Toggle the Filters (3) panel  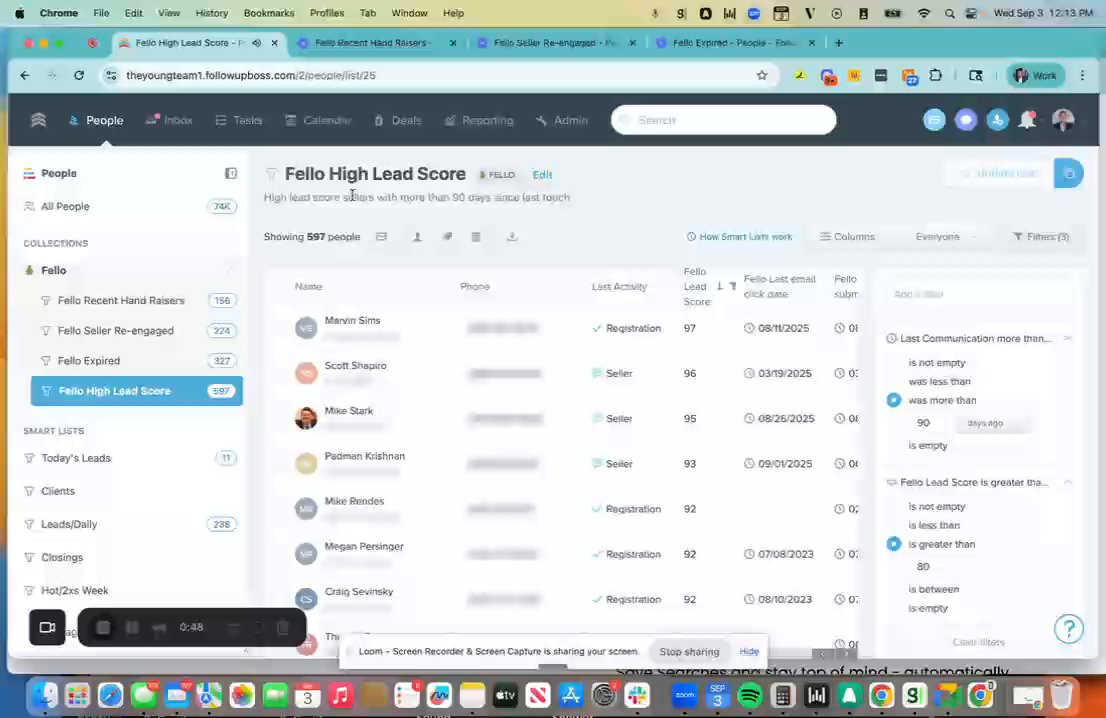point(1041,237)
